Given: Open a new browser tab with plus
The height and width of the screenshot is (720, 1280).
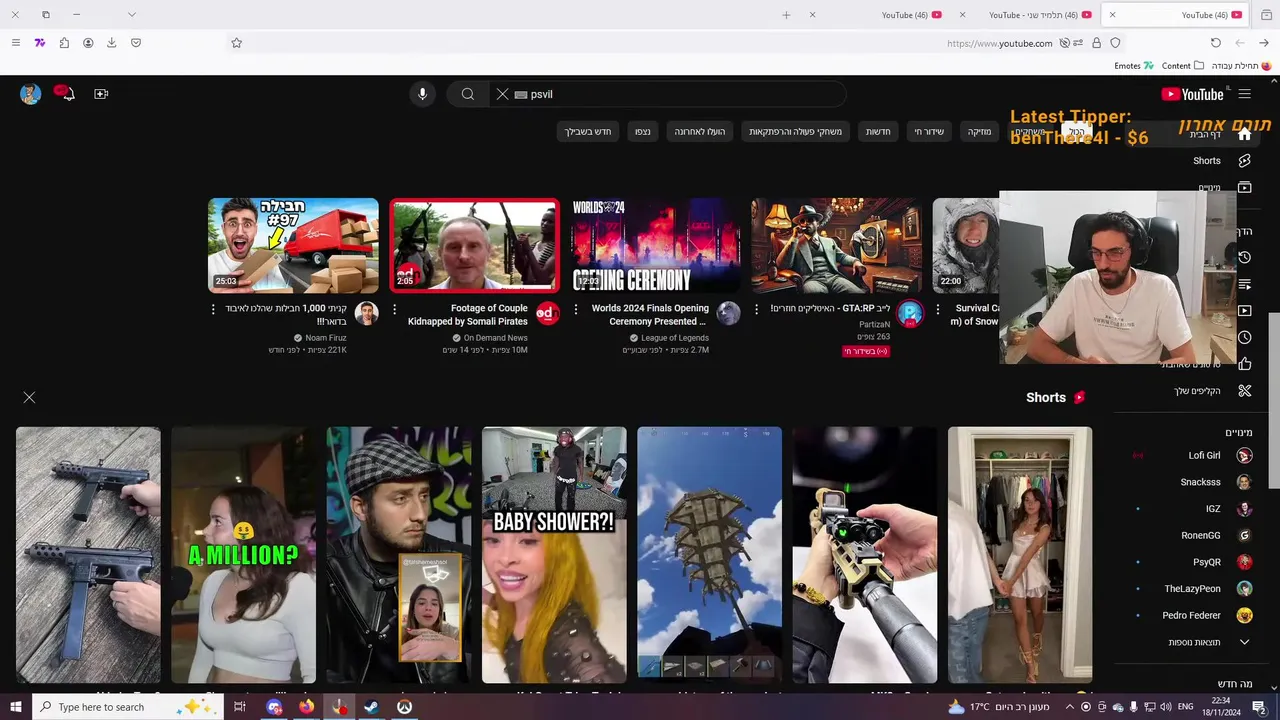Looking at the screenshot, I should click(786, 15).
